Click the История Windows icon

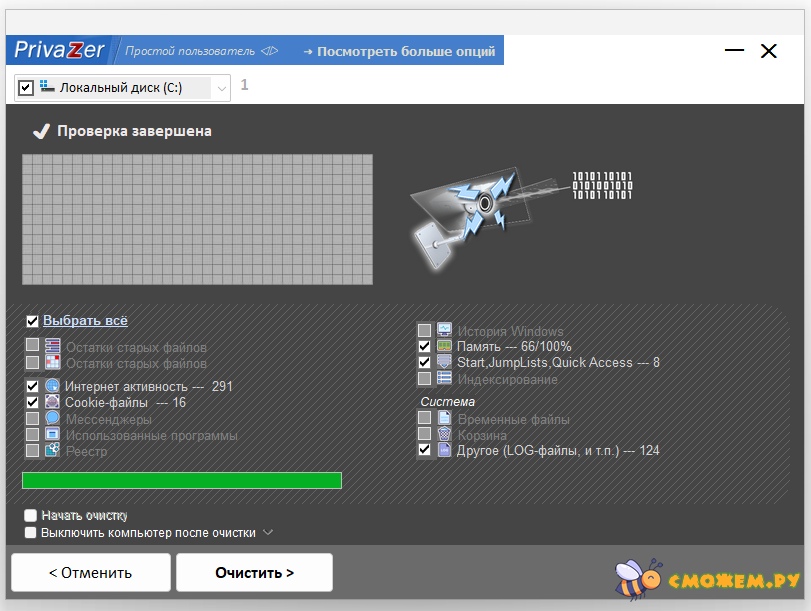coord(445,330)
